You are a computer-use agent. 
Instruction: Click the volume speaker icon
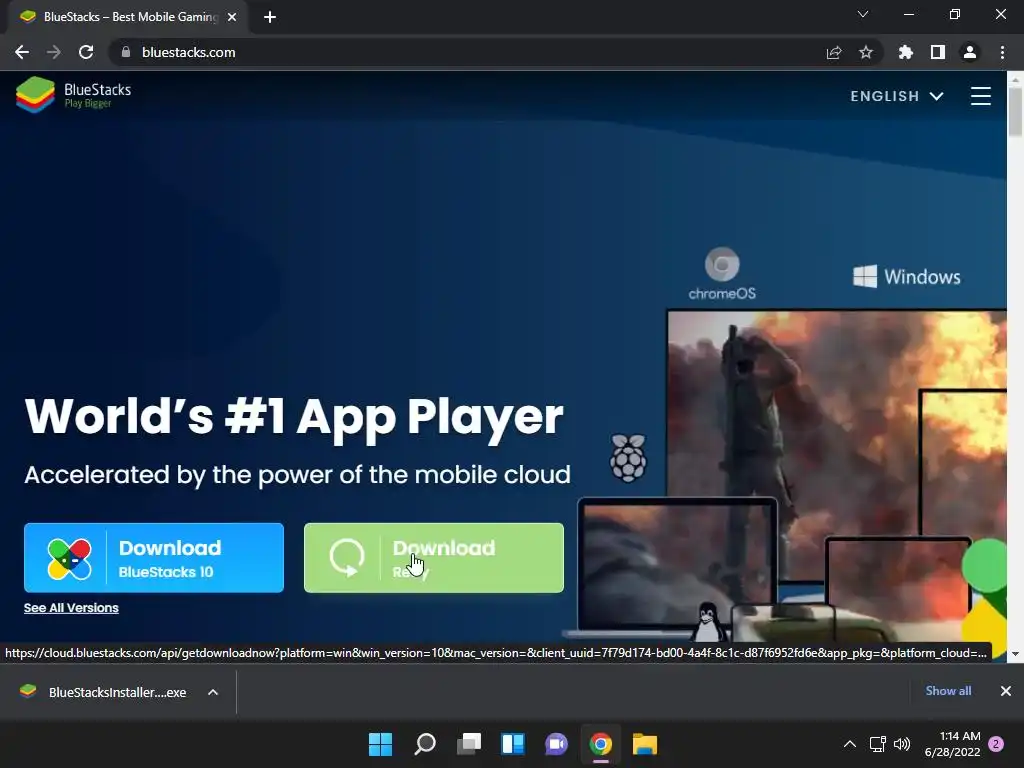pyautogui.click(x=902, y=744)
